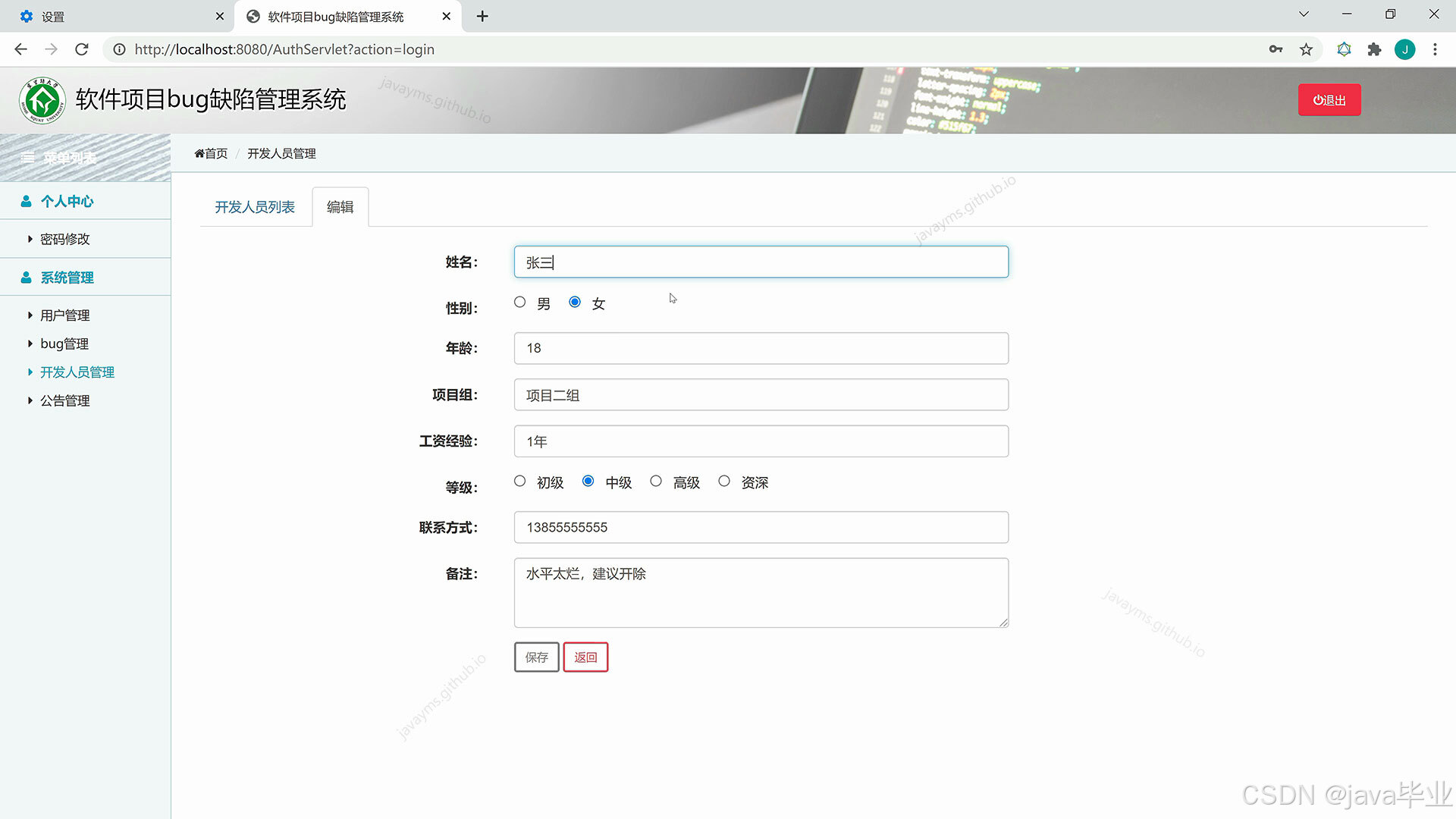
Task: Select the 初级 level radio button
Action: click(519, 481)
